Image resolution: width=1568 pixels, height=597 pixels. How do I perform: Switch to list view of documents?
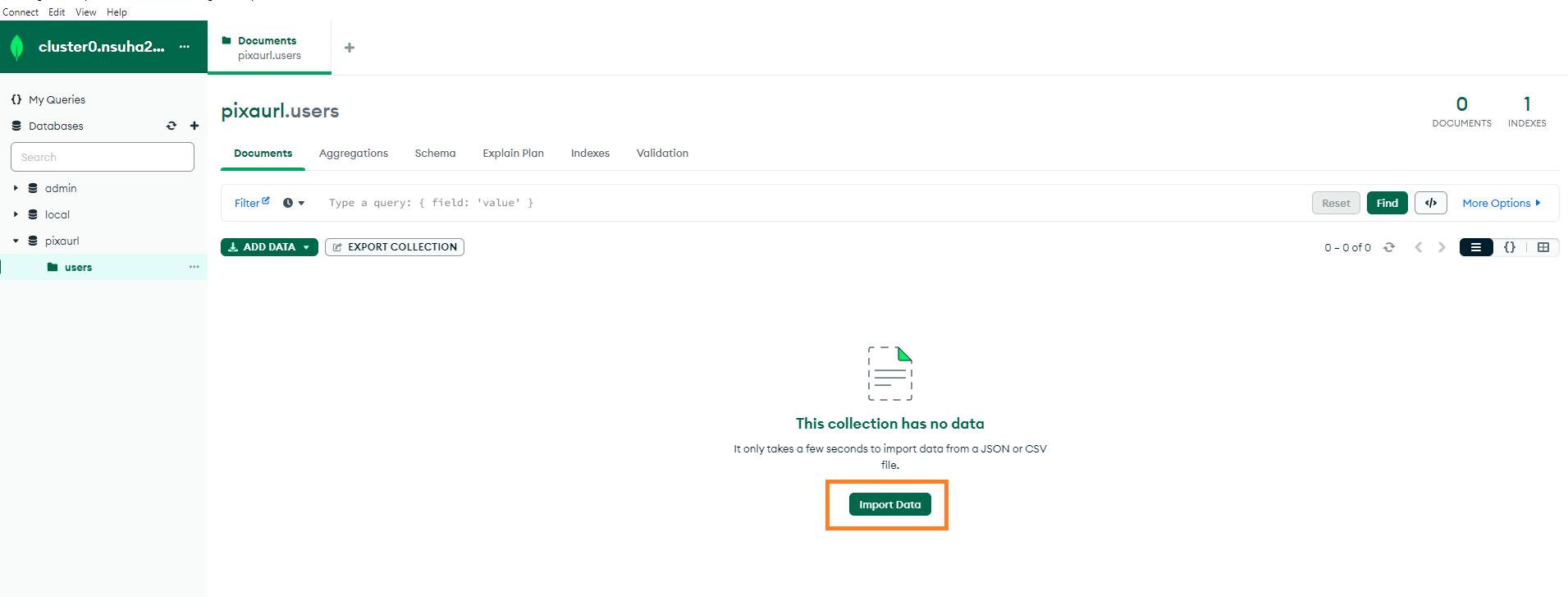tap(1475, 247)
